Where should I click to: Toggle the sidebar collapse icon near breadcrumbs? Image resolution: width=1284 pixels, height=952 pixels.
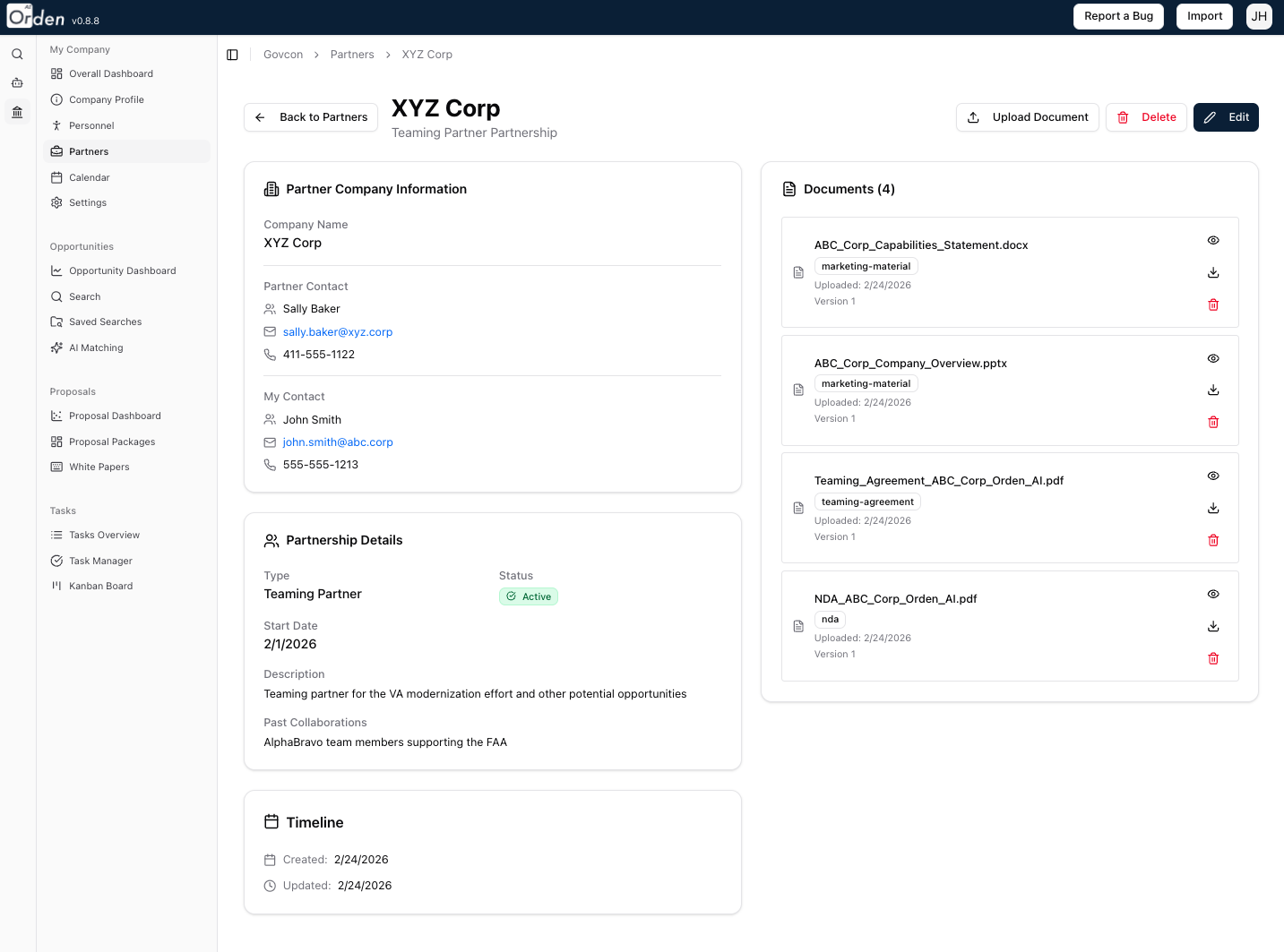tap(233, 55)
